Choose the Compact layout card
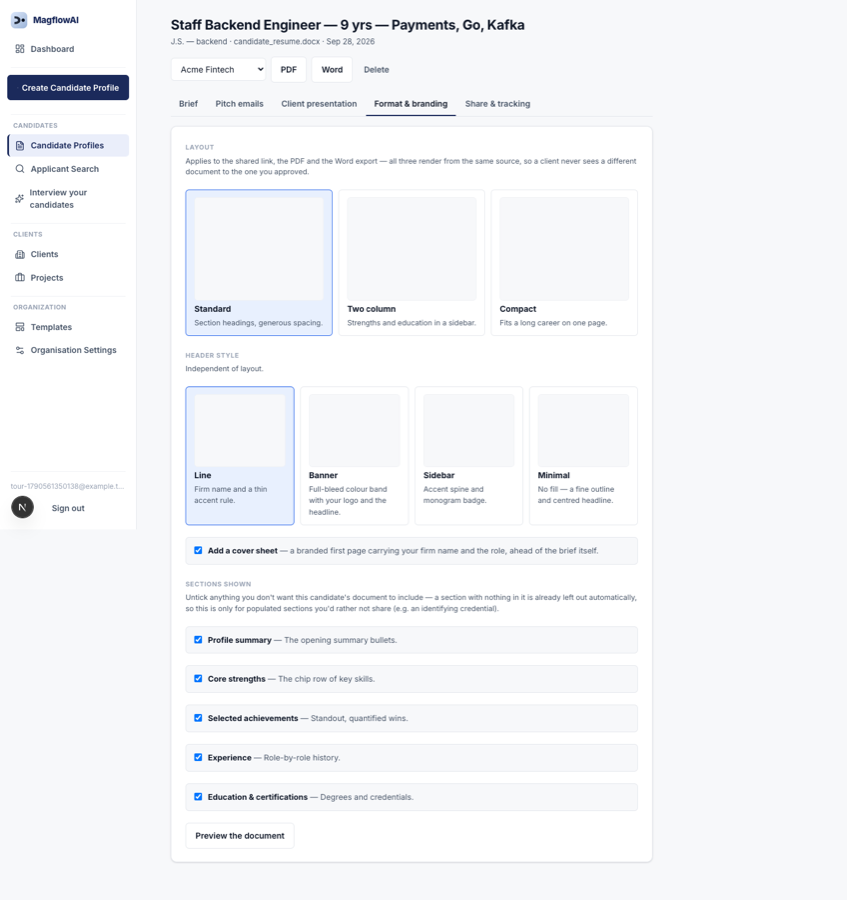The height and width of the screenshot is (900, 847). [564, 263]
